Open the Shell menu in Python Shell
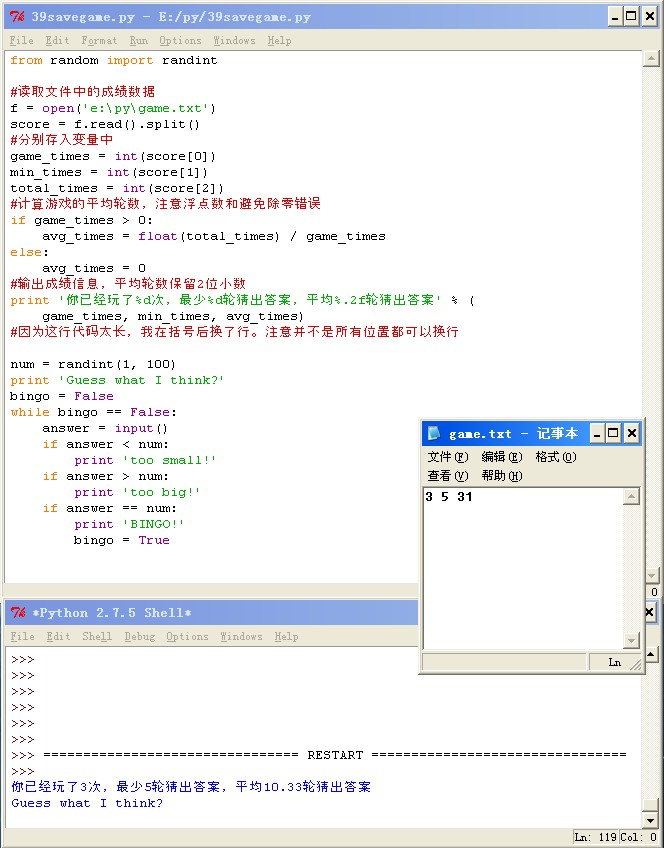The width and height of the screenshot is (664, 848). click(97, 637)
